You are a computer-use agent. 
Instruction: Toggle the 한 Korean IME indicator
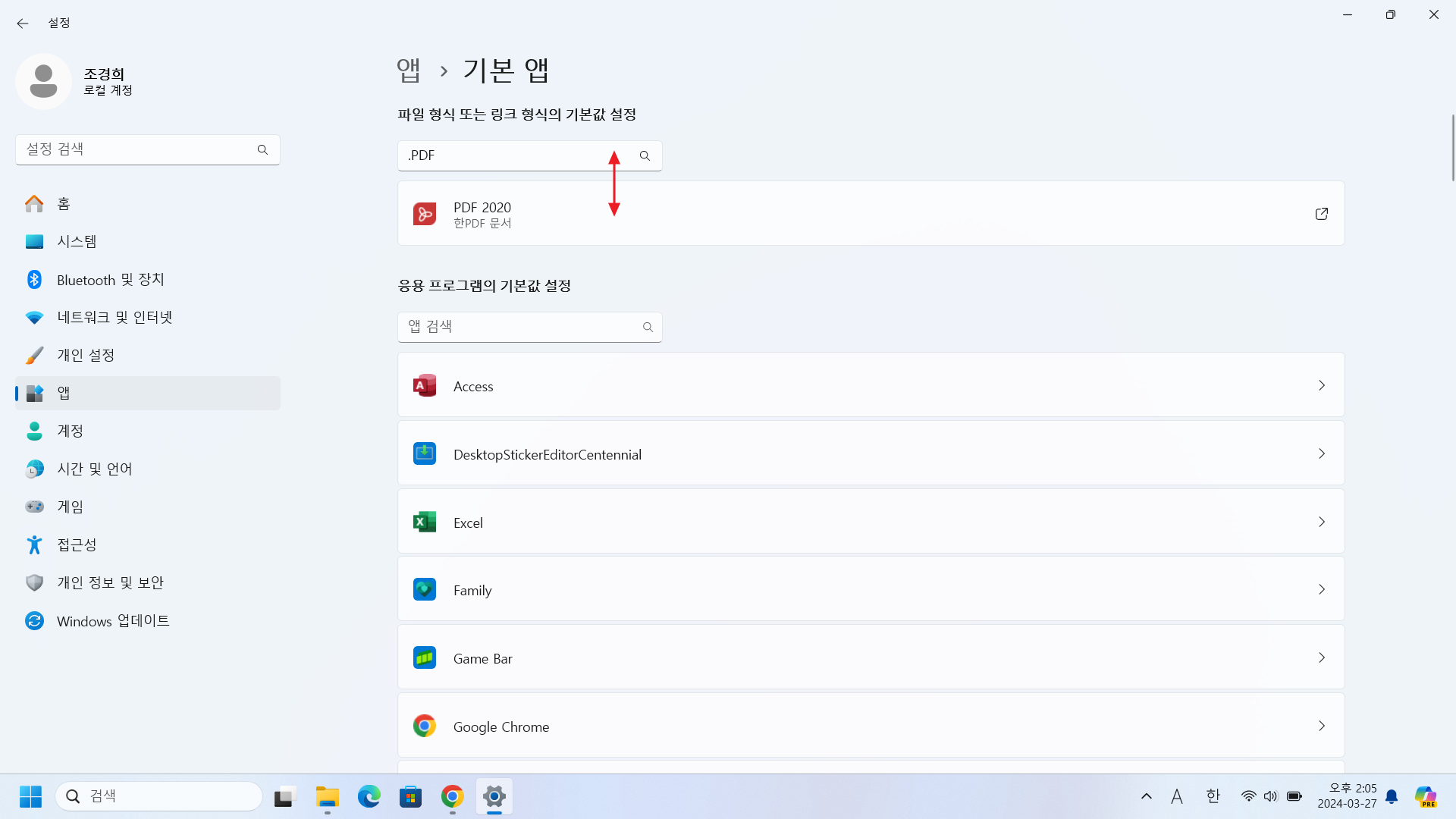pos(1213,796)
